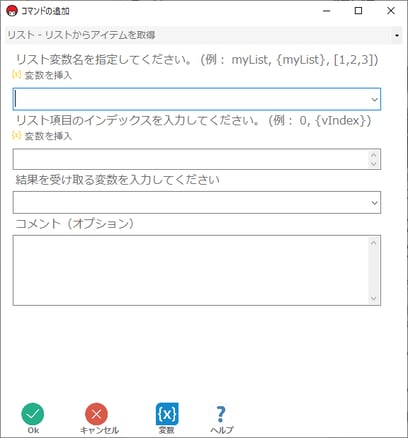
Task: Focus the コメント (オプション) text area
Action: (x=191, y=270)
